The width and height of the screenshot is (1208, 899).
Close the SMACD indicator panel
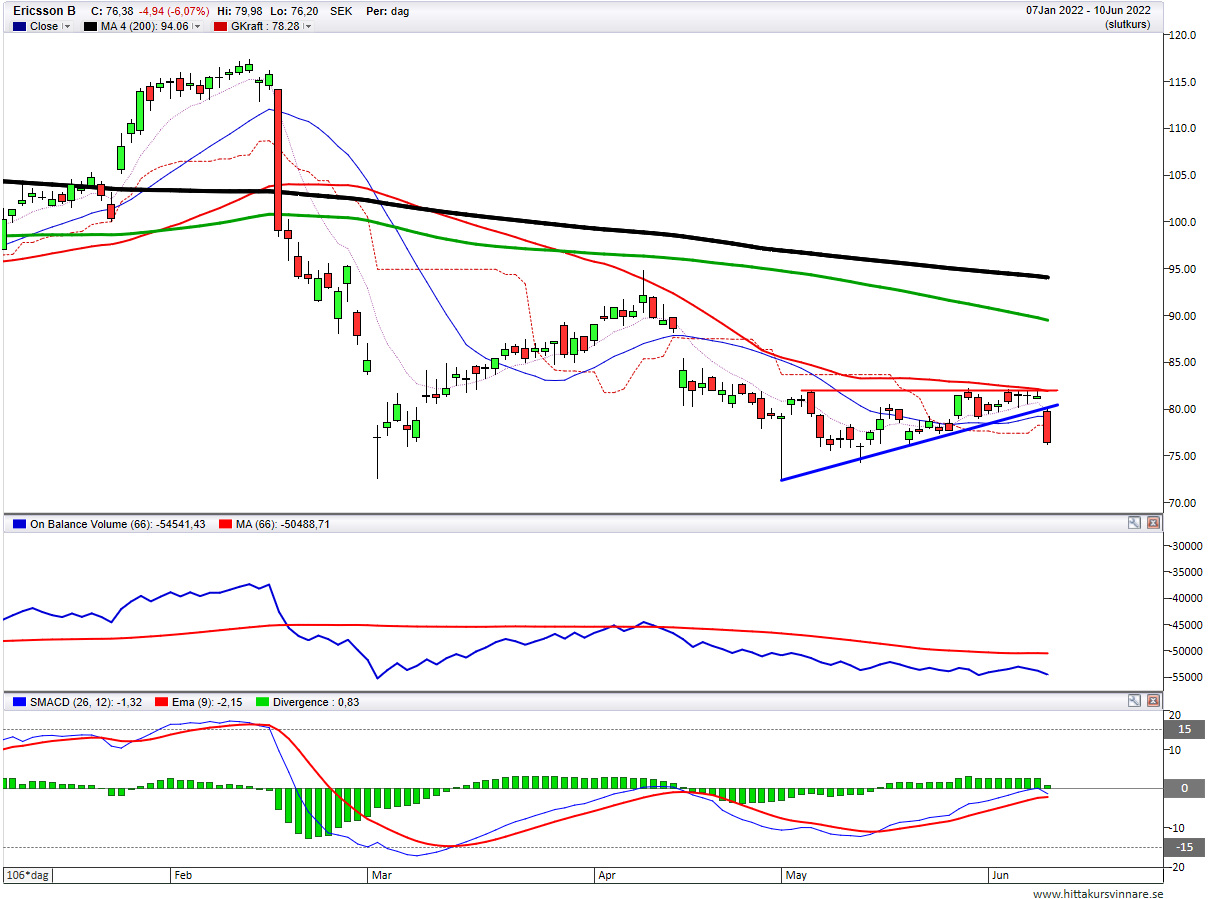1153,701
